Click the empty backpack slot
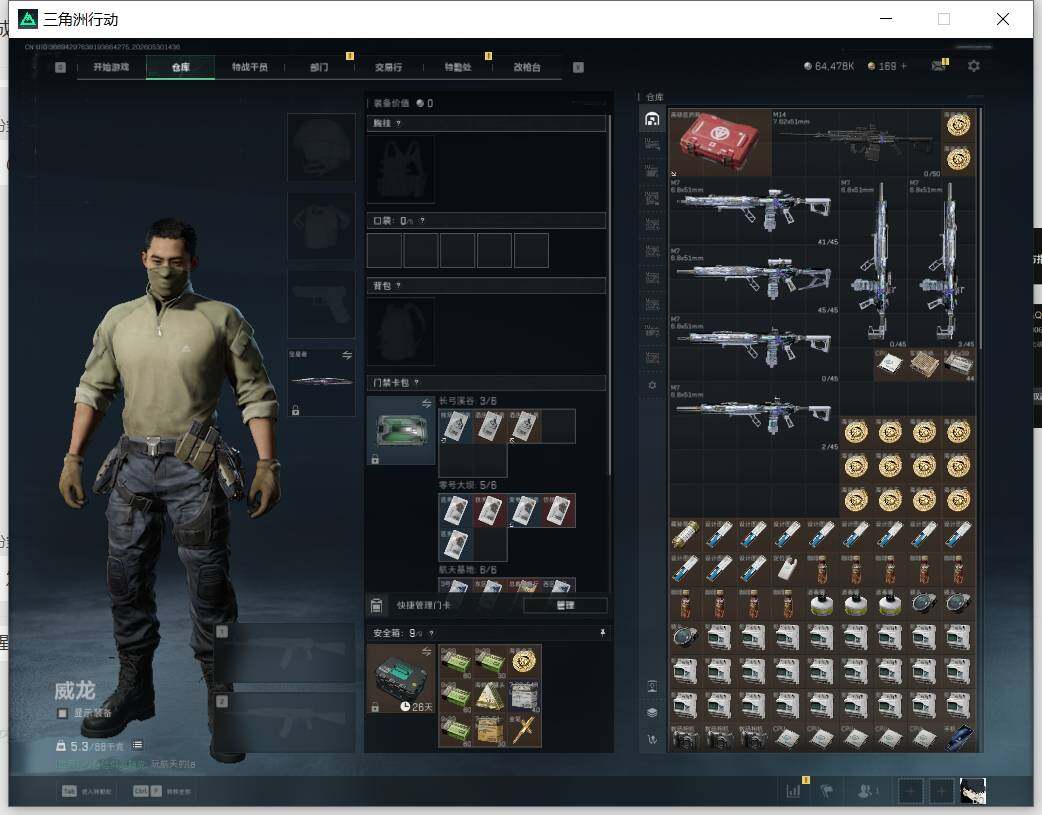This screenshot has width=1042, height=815. point(401,331)
